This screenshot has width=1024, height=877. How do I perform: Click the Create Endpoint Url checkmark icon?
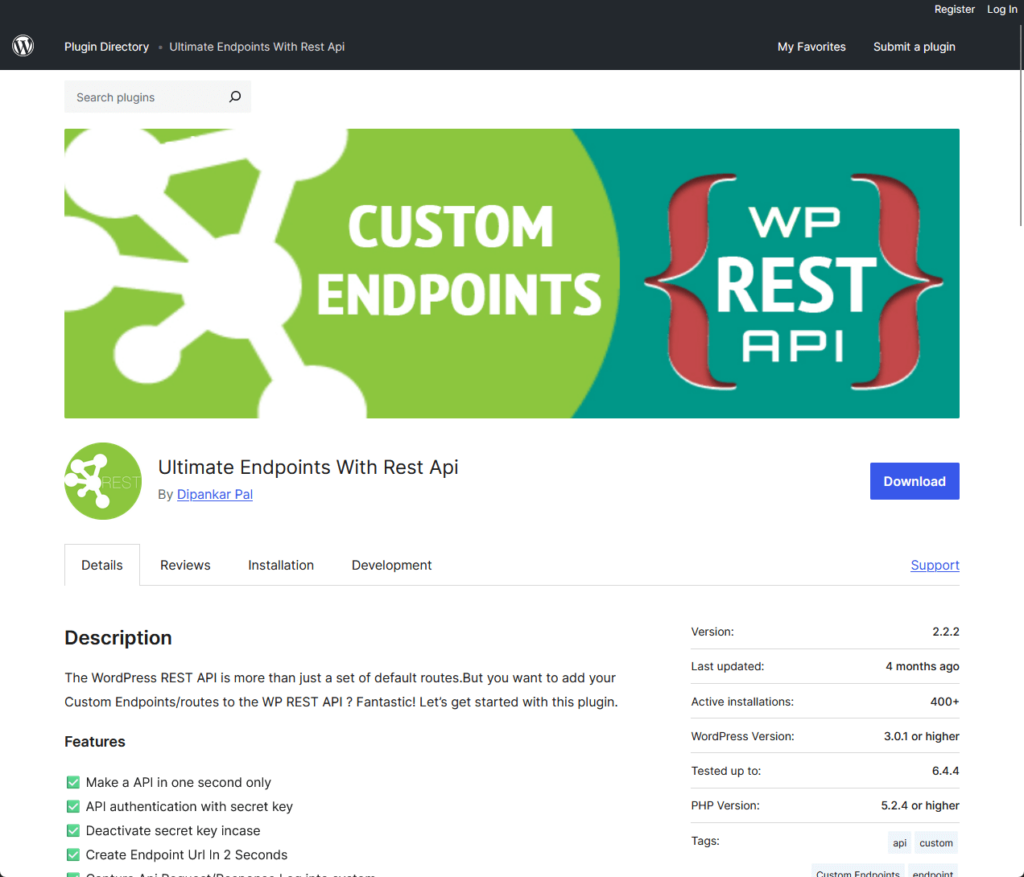[73, 855]
